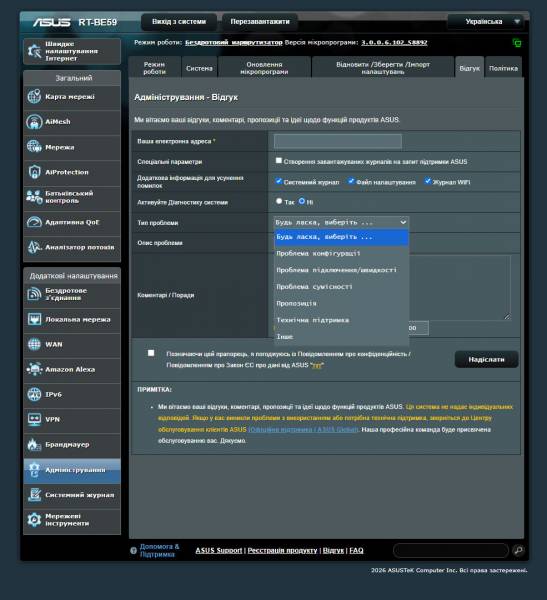This screenshot has width=547, height=600.
Task: Click the AiMesh sidebar icon
Action: pos(34,122)
